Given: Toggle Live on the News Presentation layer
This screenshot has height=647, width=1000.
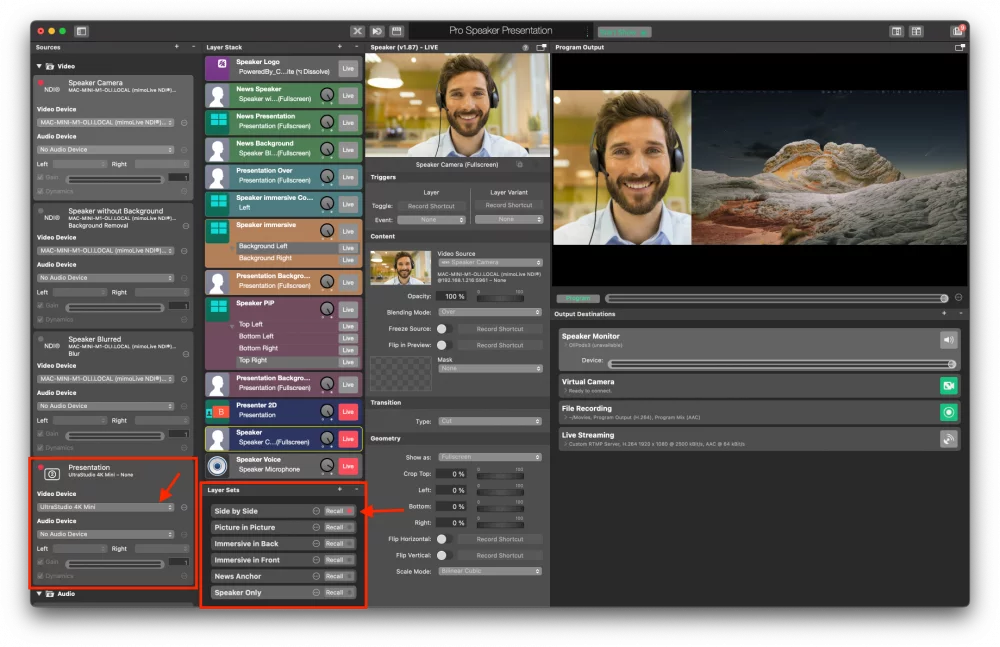Looking at the screenshot, I should click(x=348, y=123).
